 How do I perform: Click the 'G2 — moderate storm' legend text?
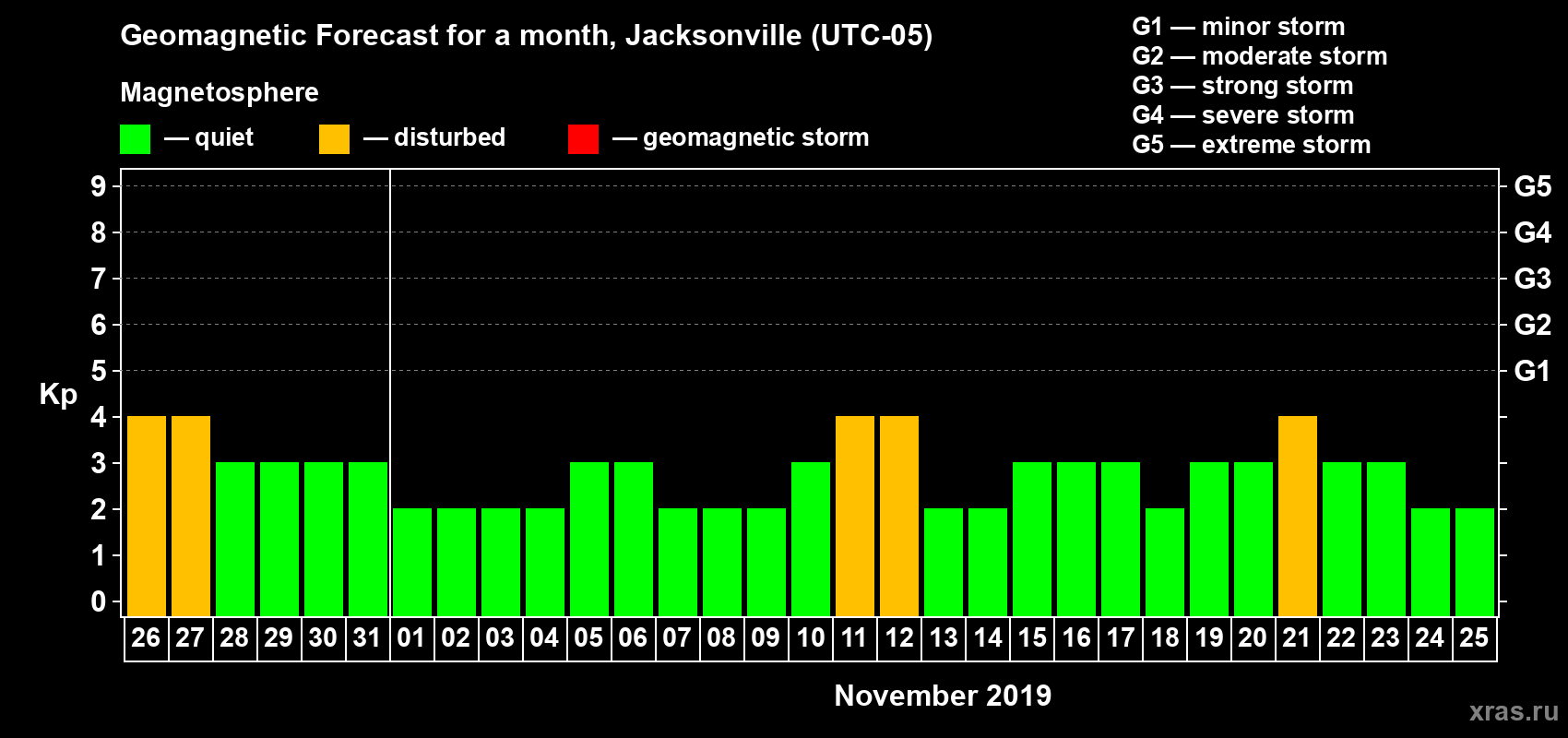pyautogui.click(x=1260, y=56)
